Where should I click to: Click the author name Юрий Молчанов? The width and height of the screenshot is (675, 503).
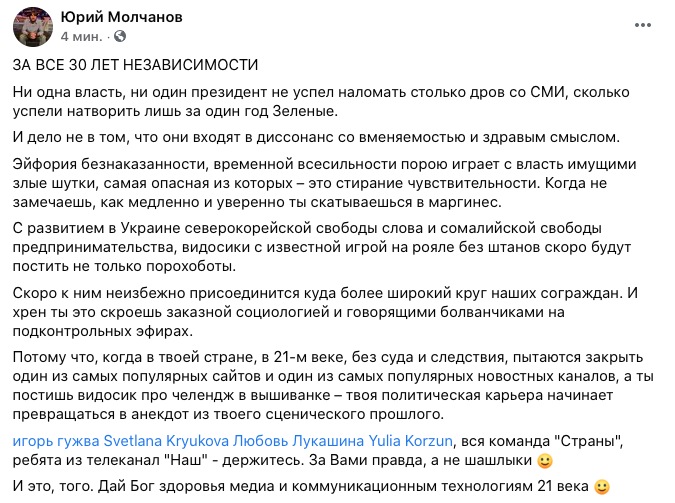125,16
